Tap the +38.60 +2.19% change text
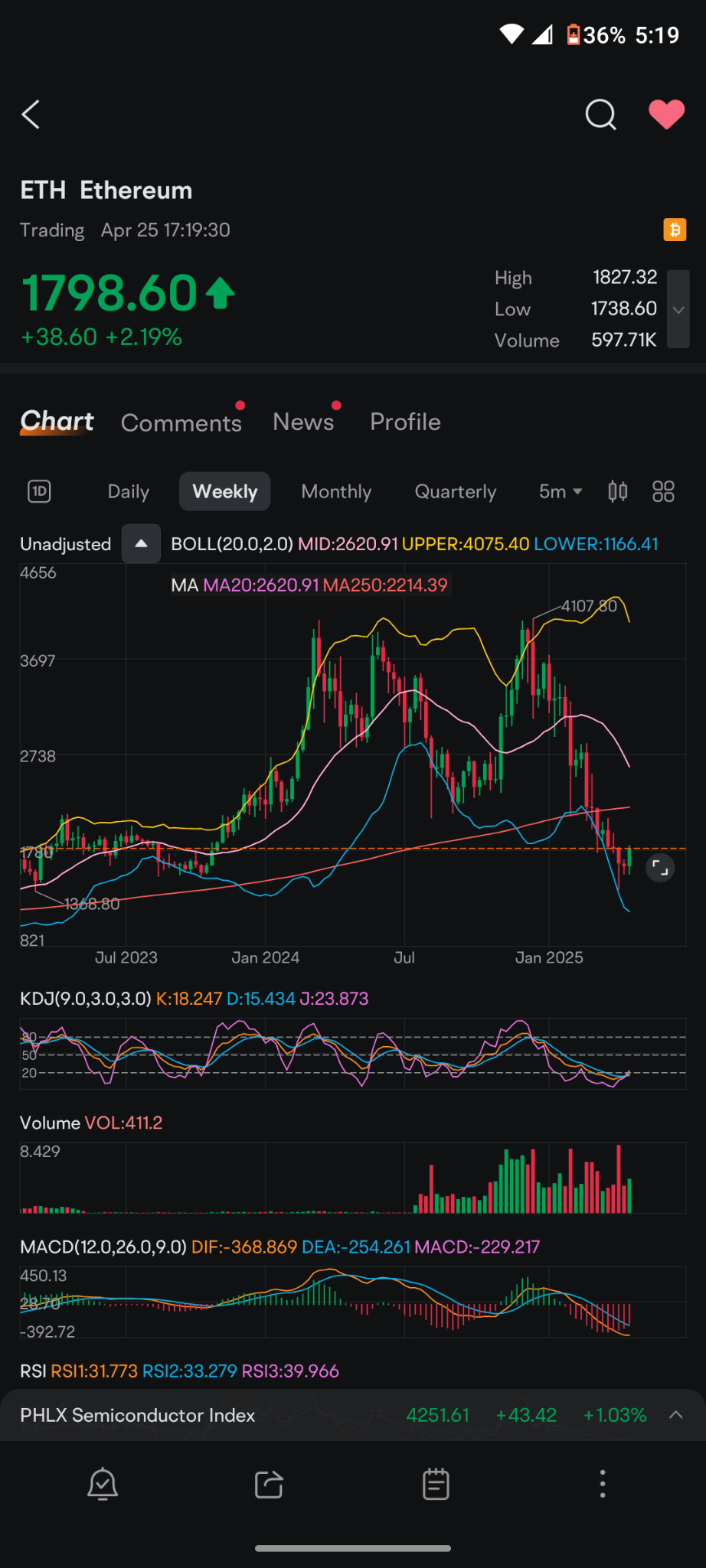 (x=101, y=337)
